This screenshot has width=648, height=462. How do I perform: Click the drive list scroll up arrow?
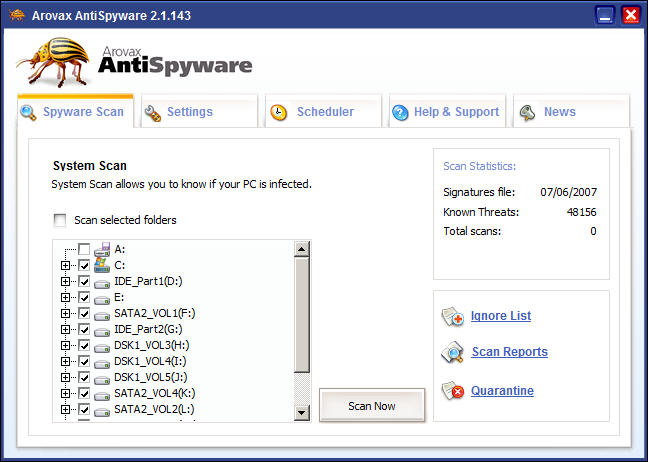302,249
